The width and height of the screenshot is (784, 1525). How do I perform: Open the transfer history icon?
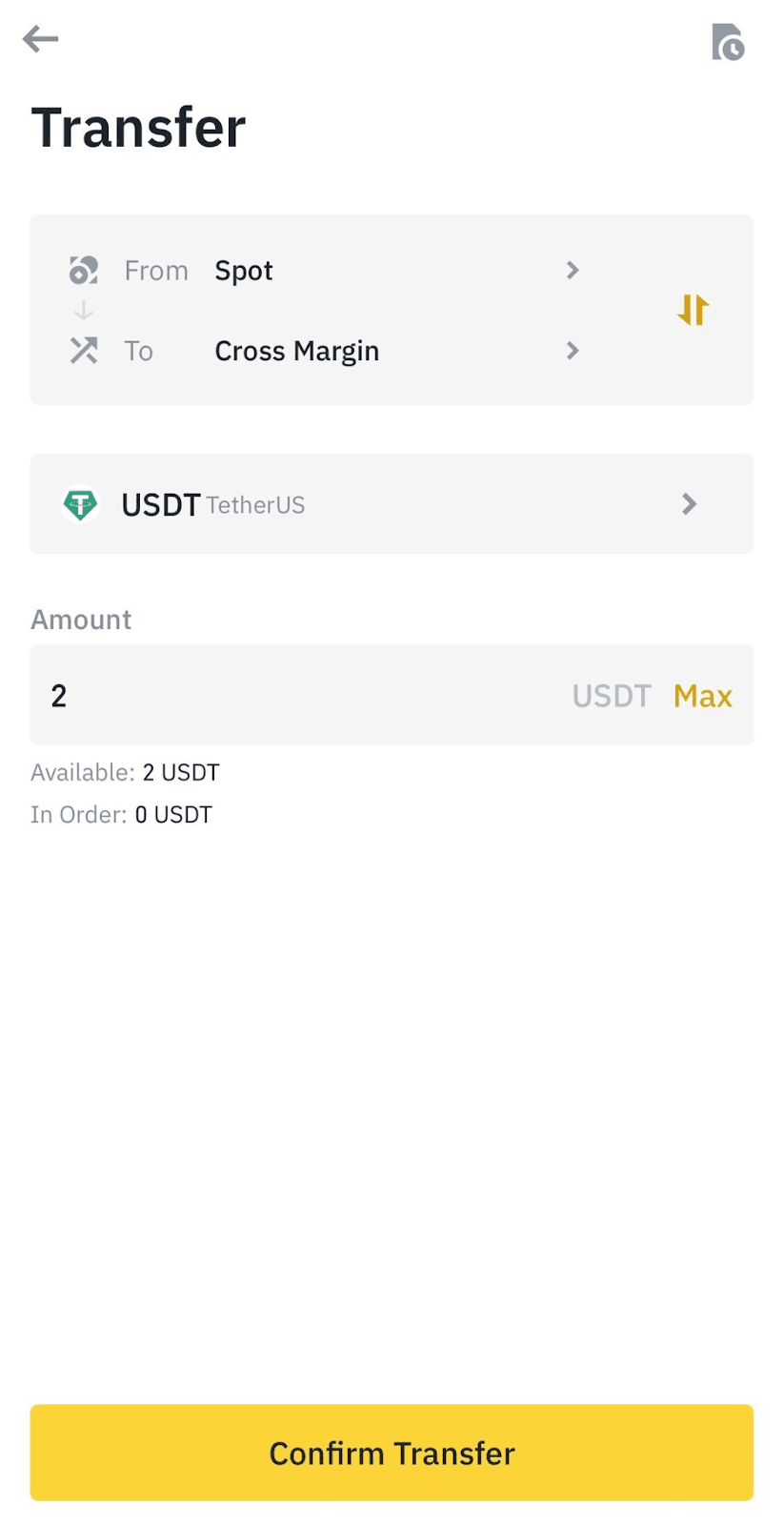pos(727,42)
